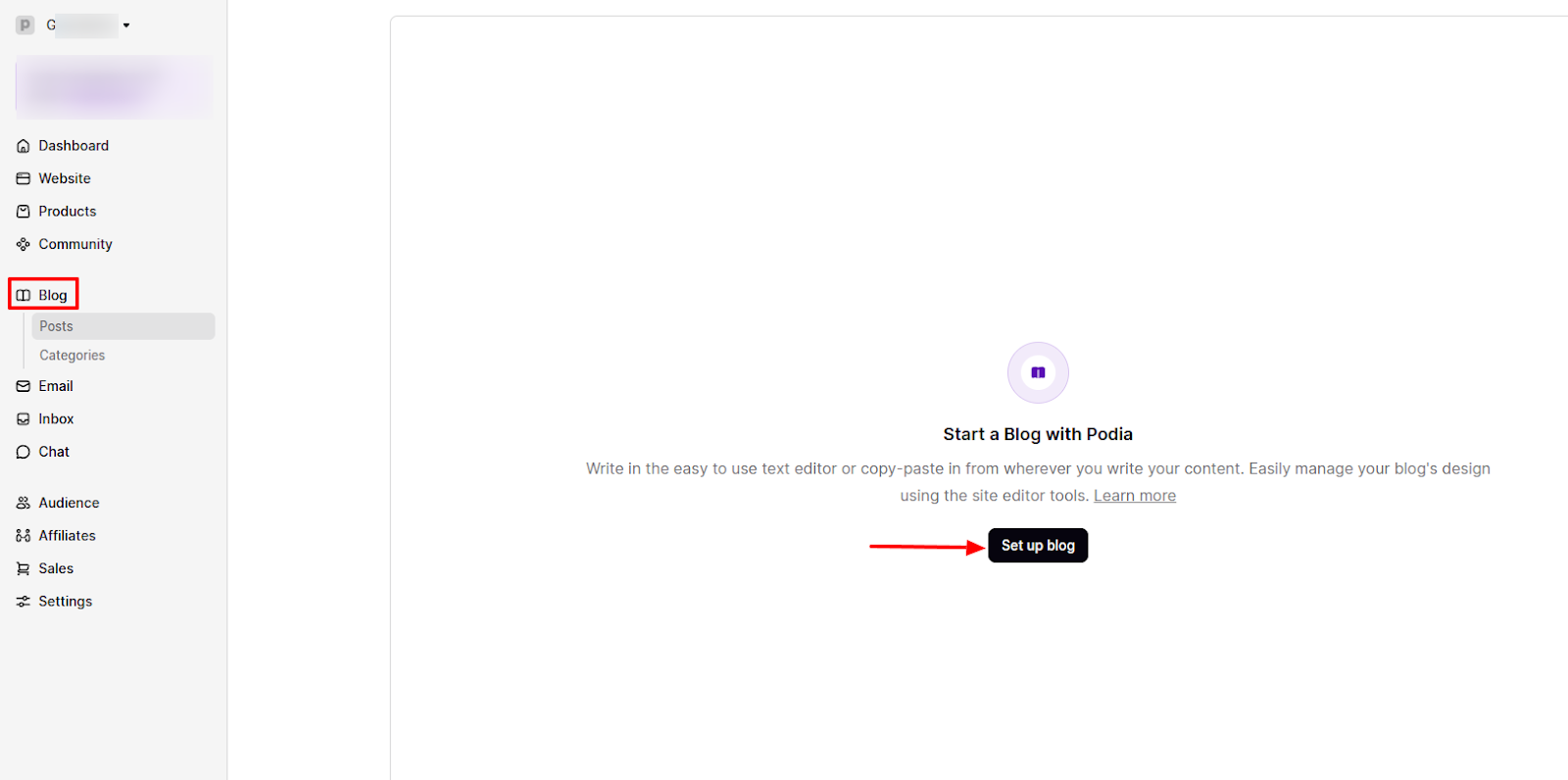
Task: View Sales in the sidebar
Action: point(56,568)
